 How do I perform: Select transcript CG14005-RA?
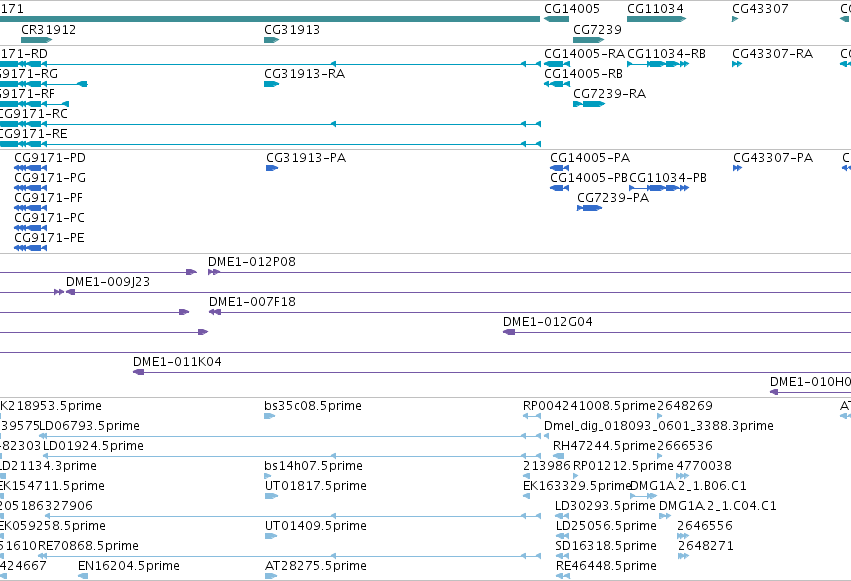557,64
